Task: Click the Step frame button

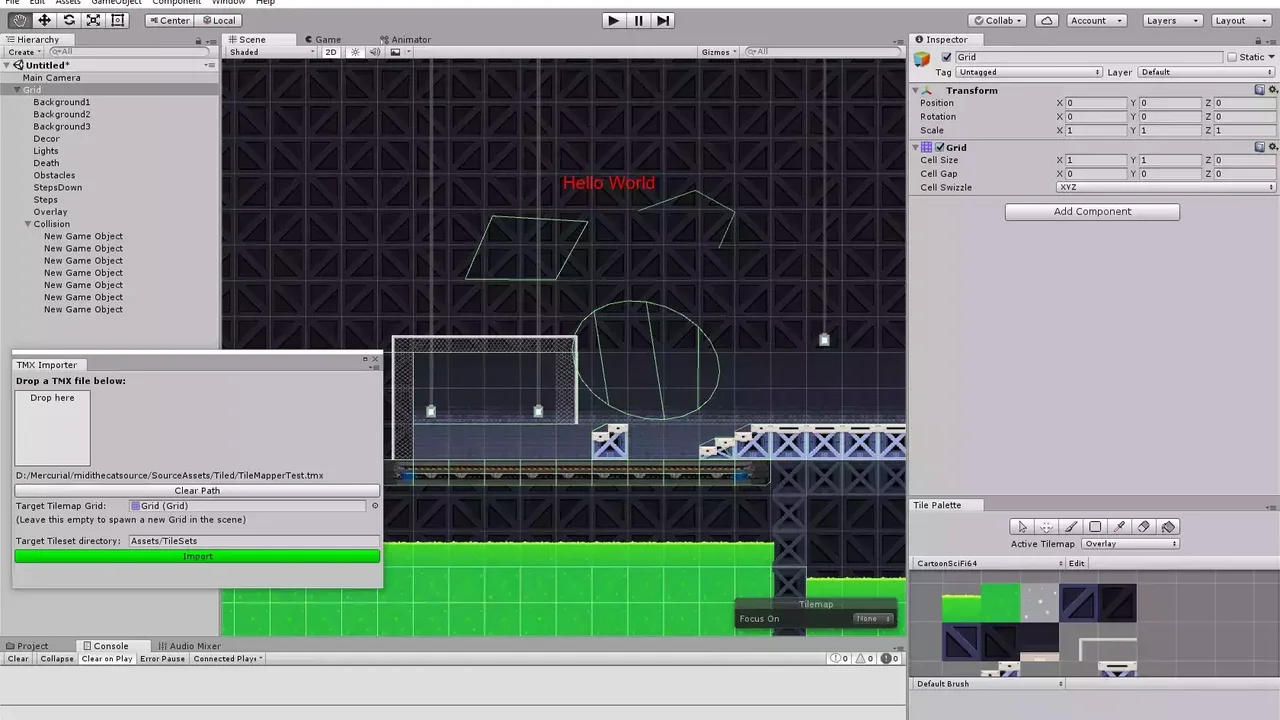Action: coord(662,20)
